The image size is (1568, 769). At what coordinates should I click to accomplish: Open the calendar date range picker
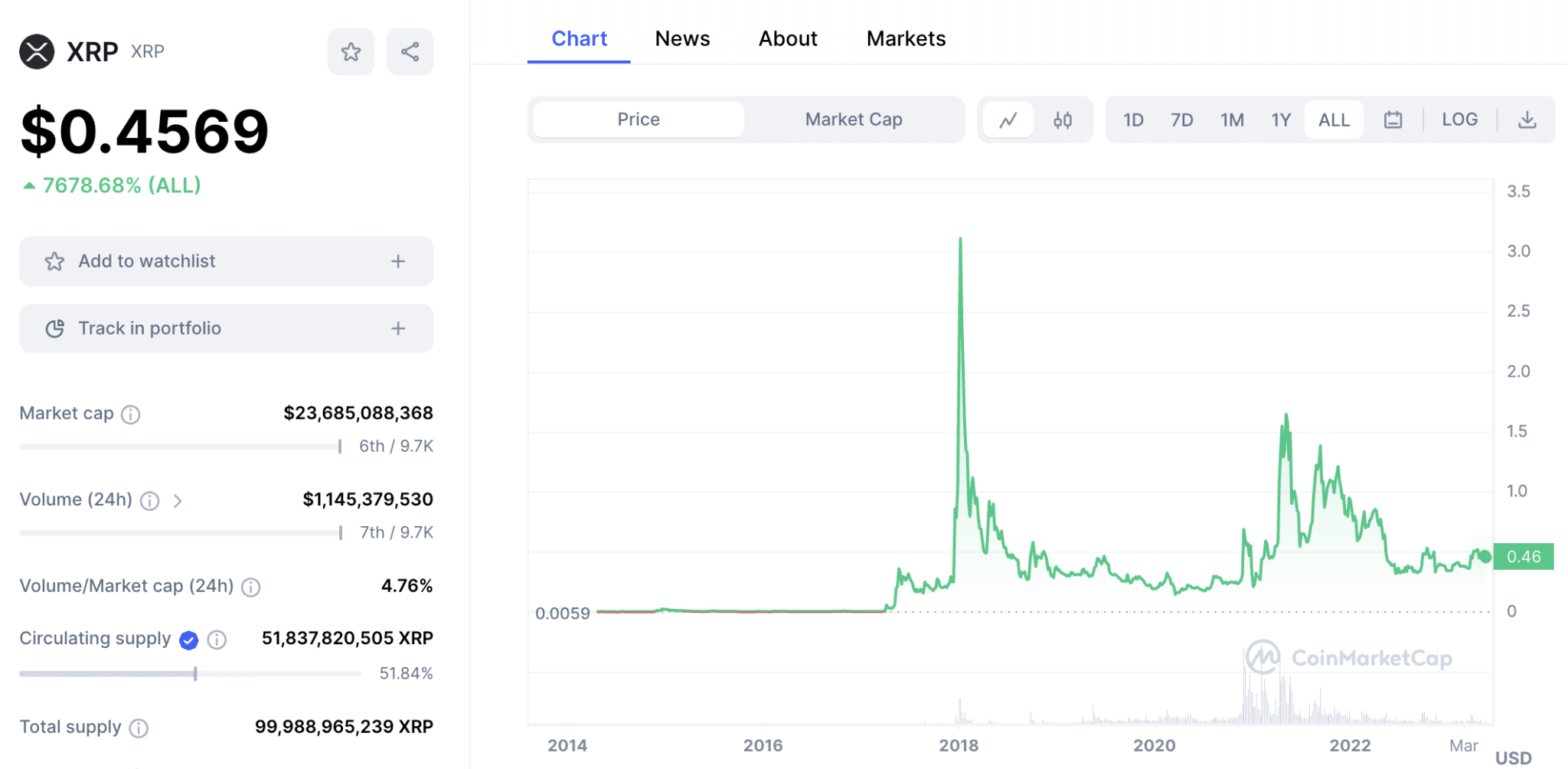(x=1393, y=119)
